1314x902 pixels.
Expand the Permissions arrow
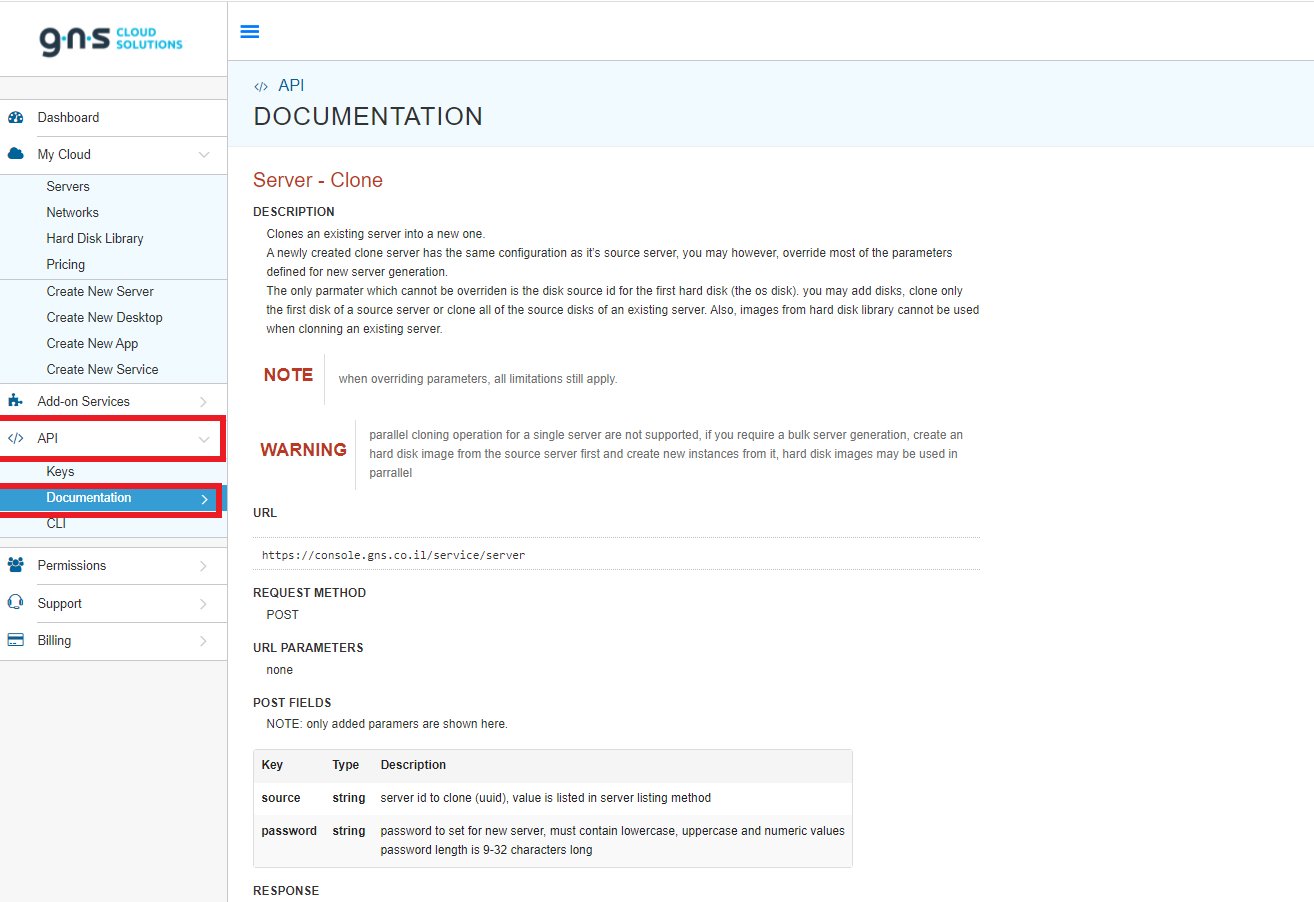click(x=204, y=566)
